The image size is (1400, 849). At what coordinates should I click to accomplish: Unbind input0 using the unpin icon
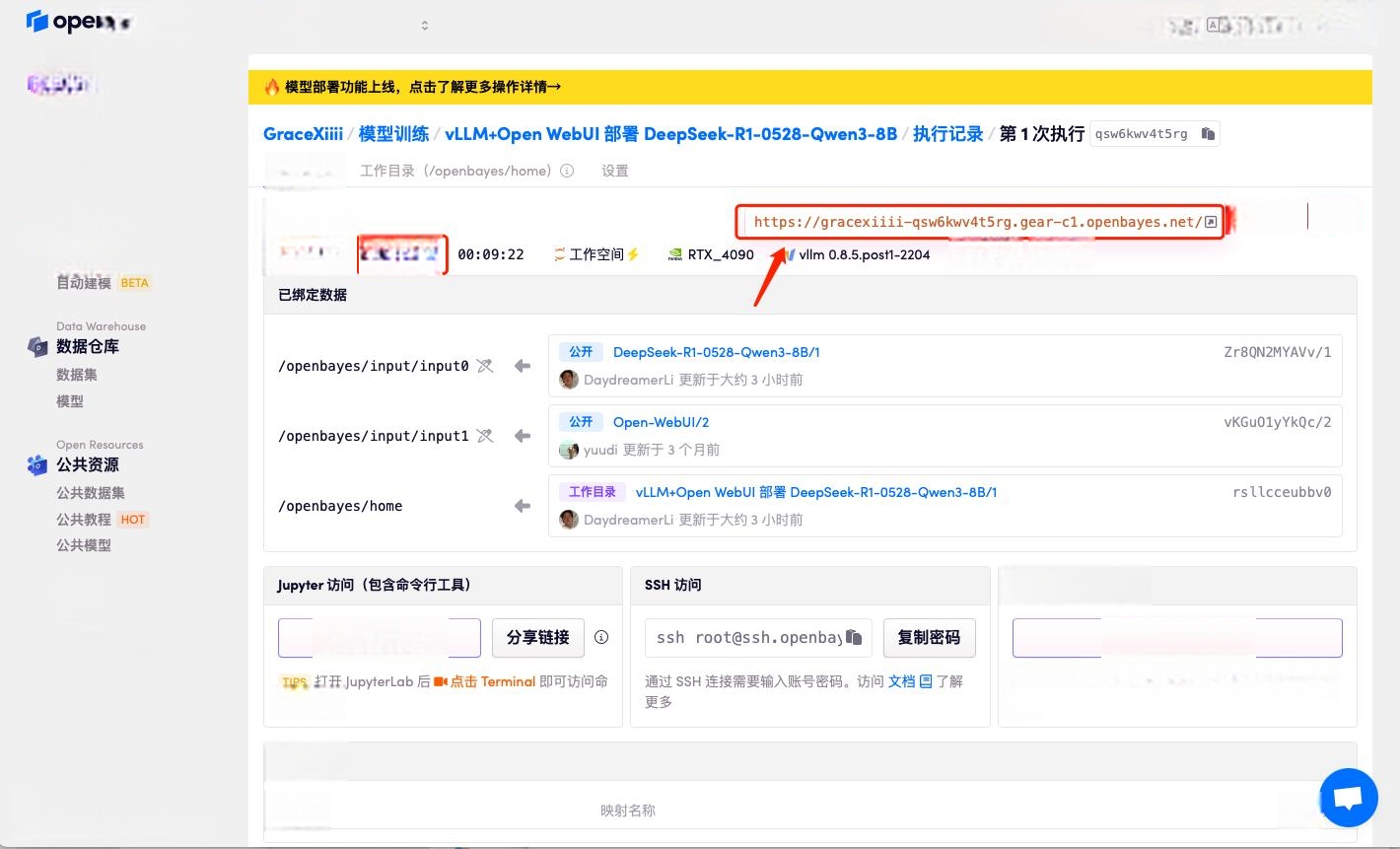(485, 366)
